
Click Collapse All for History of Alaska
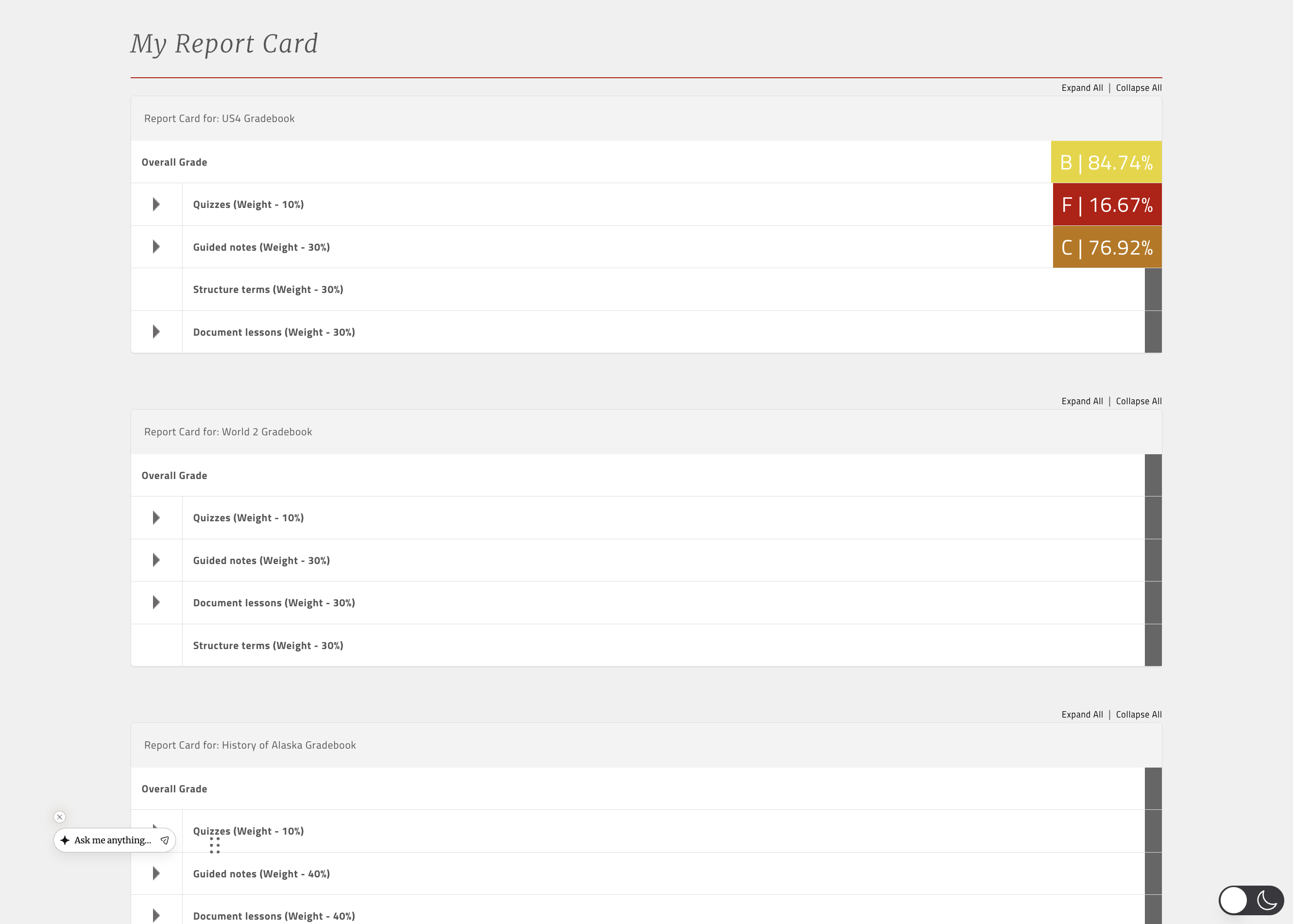click(x=1138, y=715)
